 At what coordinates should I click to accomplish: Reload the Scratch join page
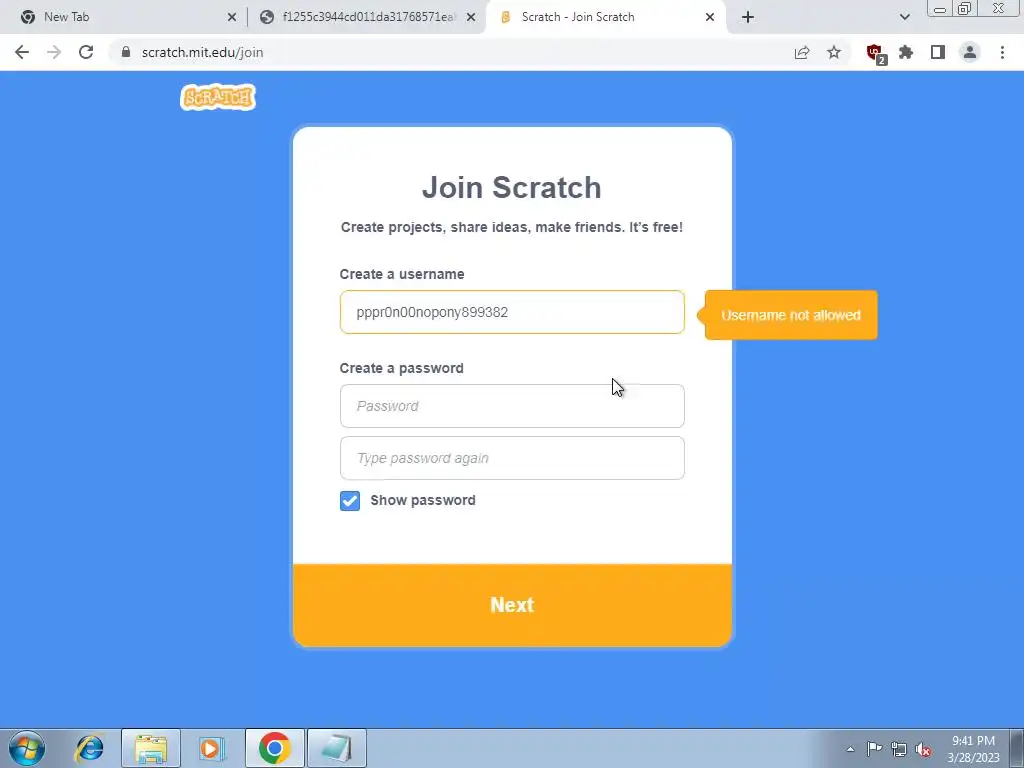click(x=86, y=52)
